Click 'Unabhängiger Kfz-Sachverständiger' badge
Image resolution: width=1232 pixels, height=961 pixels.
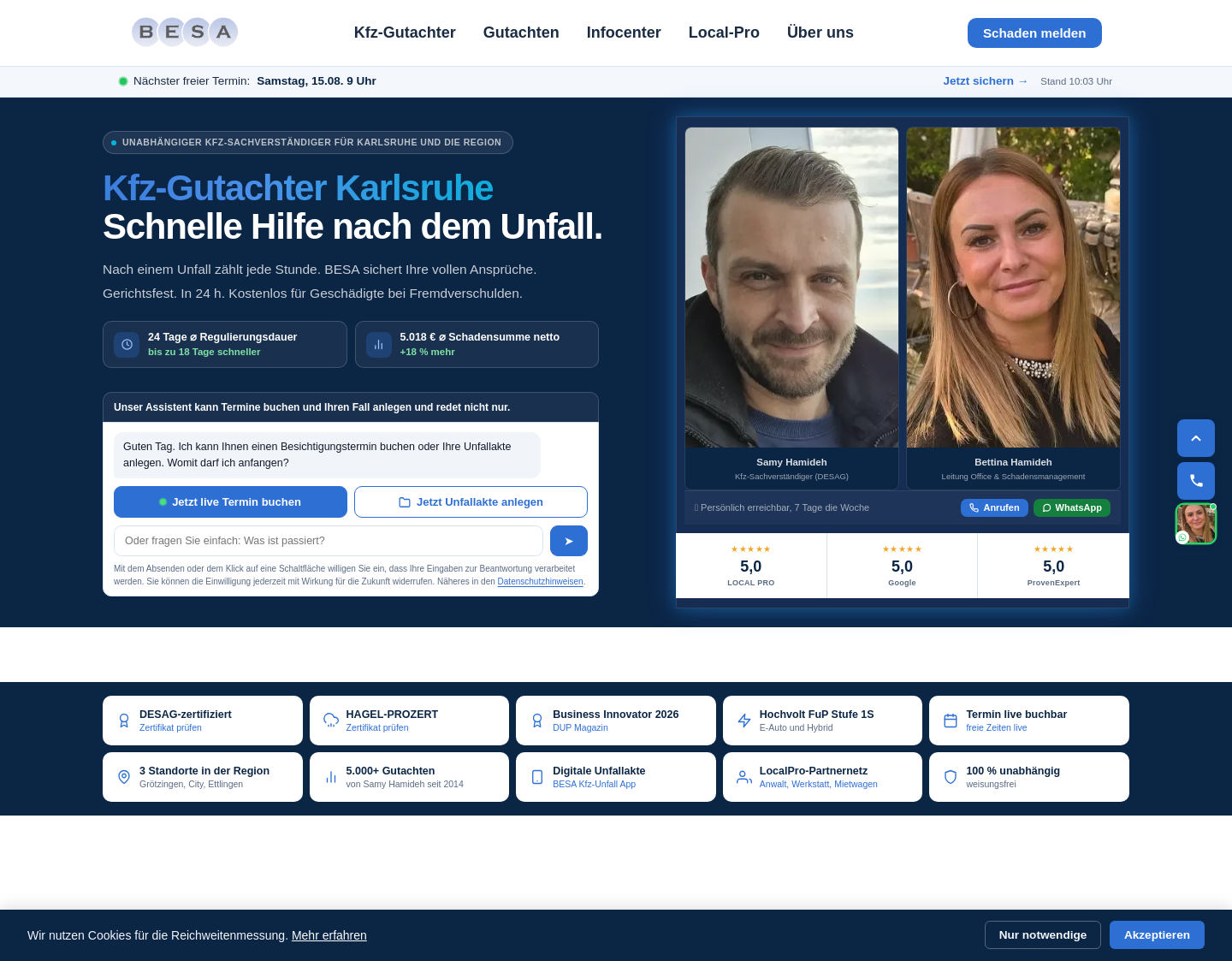click(x=308, y=143)
